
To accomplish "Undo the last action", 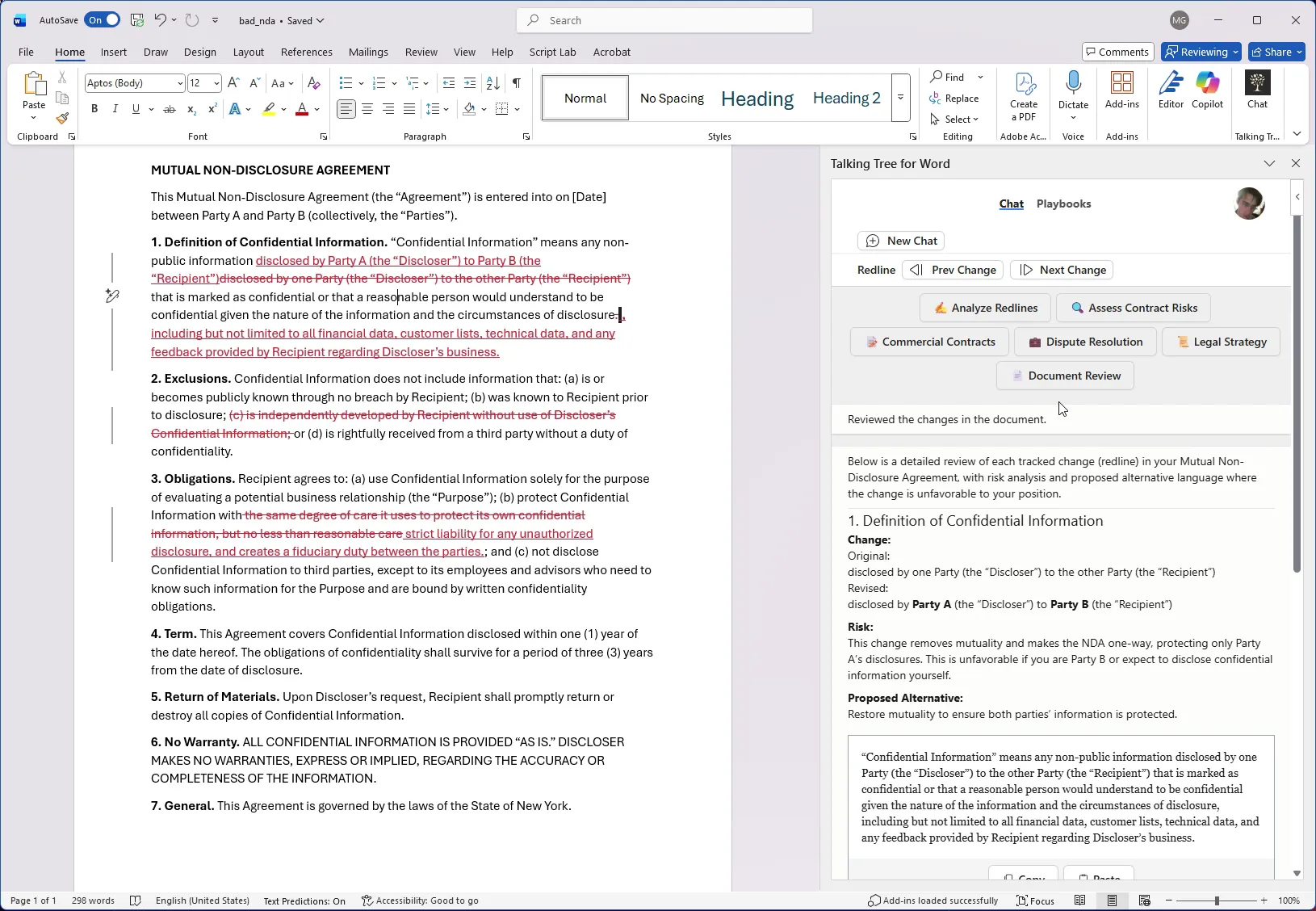I will point(160,20).
